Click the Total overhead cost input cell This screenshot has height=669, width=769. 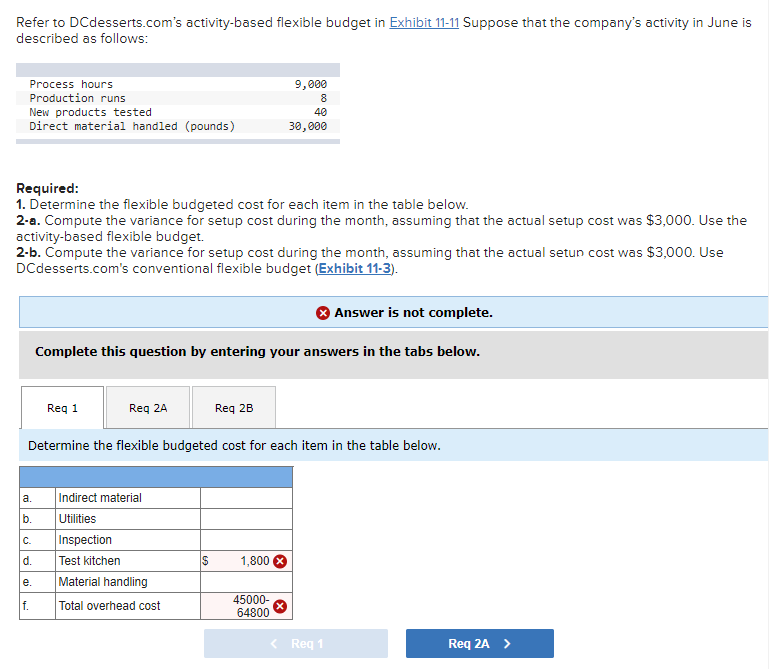246,606
